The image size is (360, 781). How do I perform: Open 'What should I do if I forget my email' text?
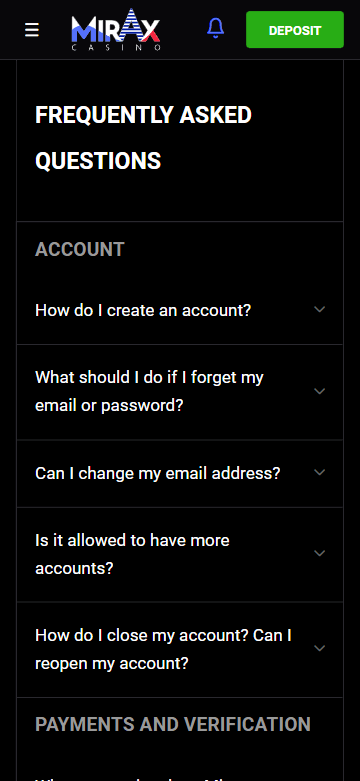pyautogui.click(x=149, y=391)
